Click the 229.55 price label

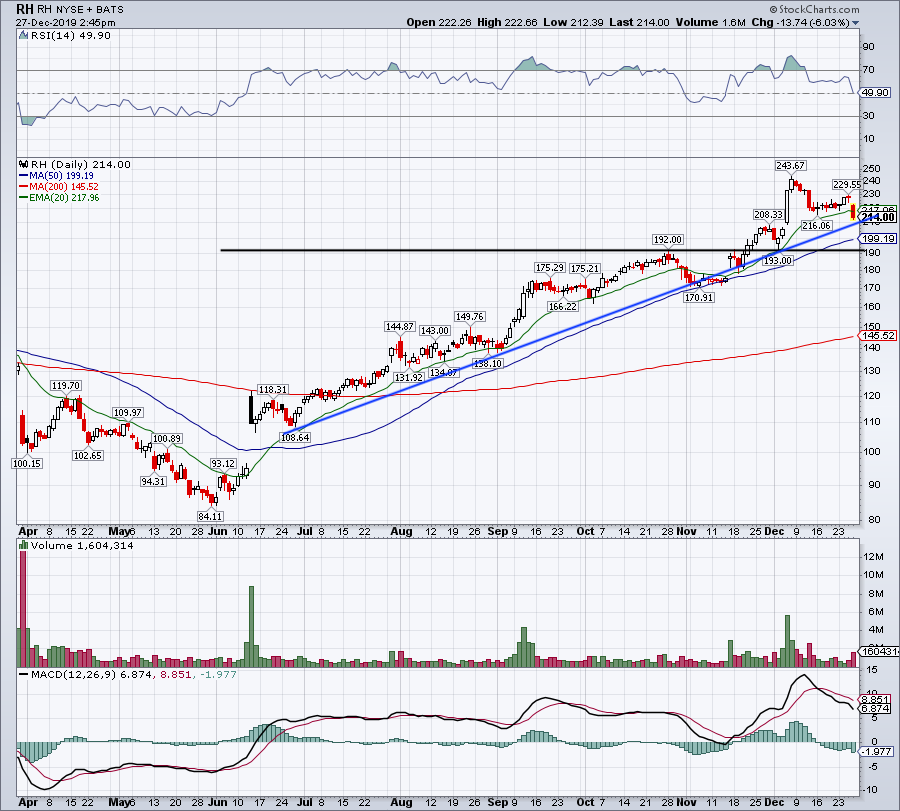point(847,184)
